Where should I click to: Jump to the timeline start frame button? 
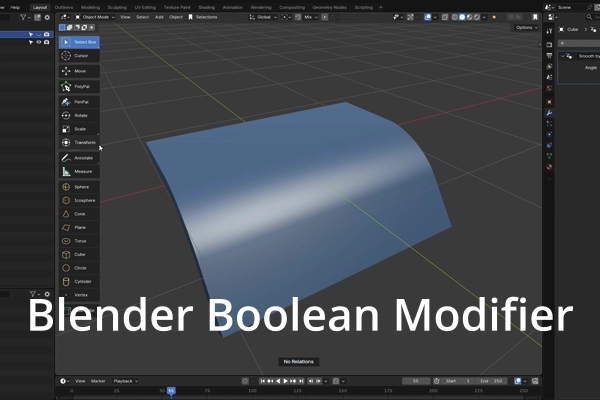pos(262,381)
